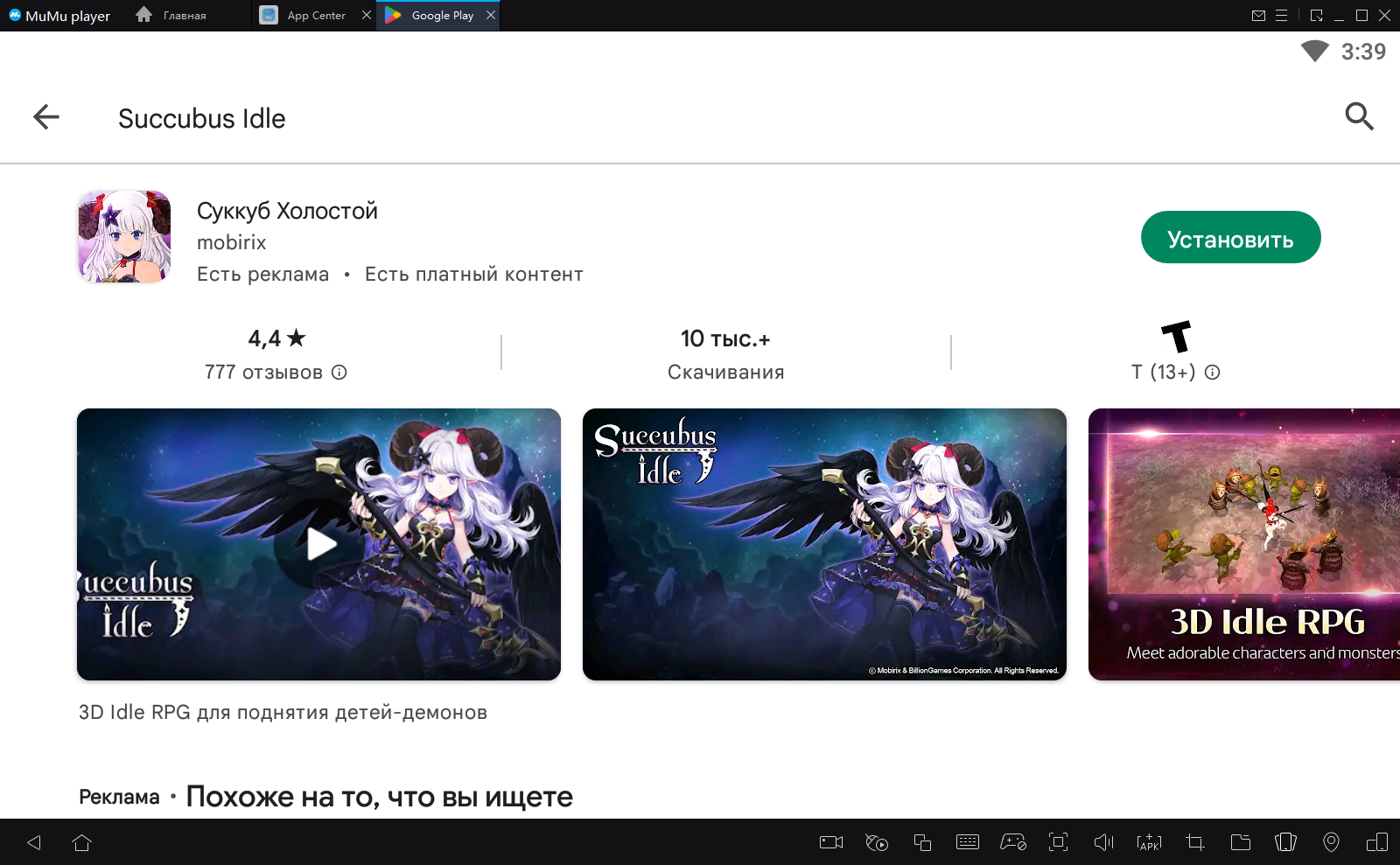The image size is (1400, 865).
Task: Show info about the 777 отзывов rating
Action: (x=339, y=373)
